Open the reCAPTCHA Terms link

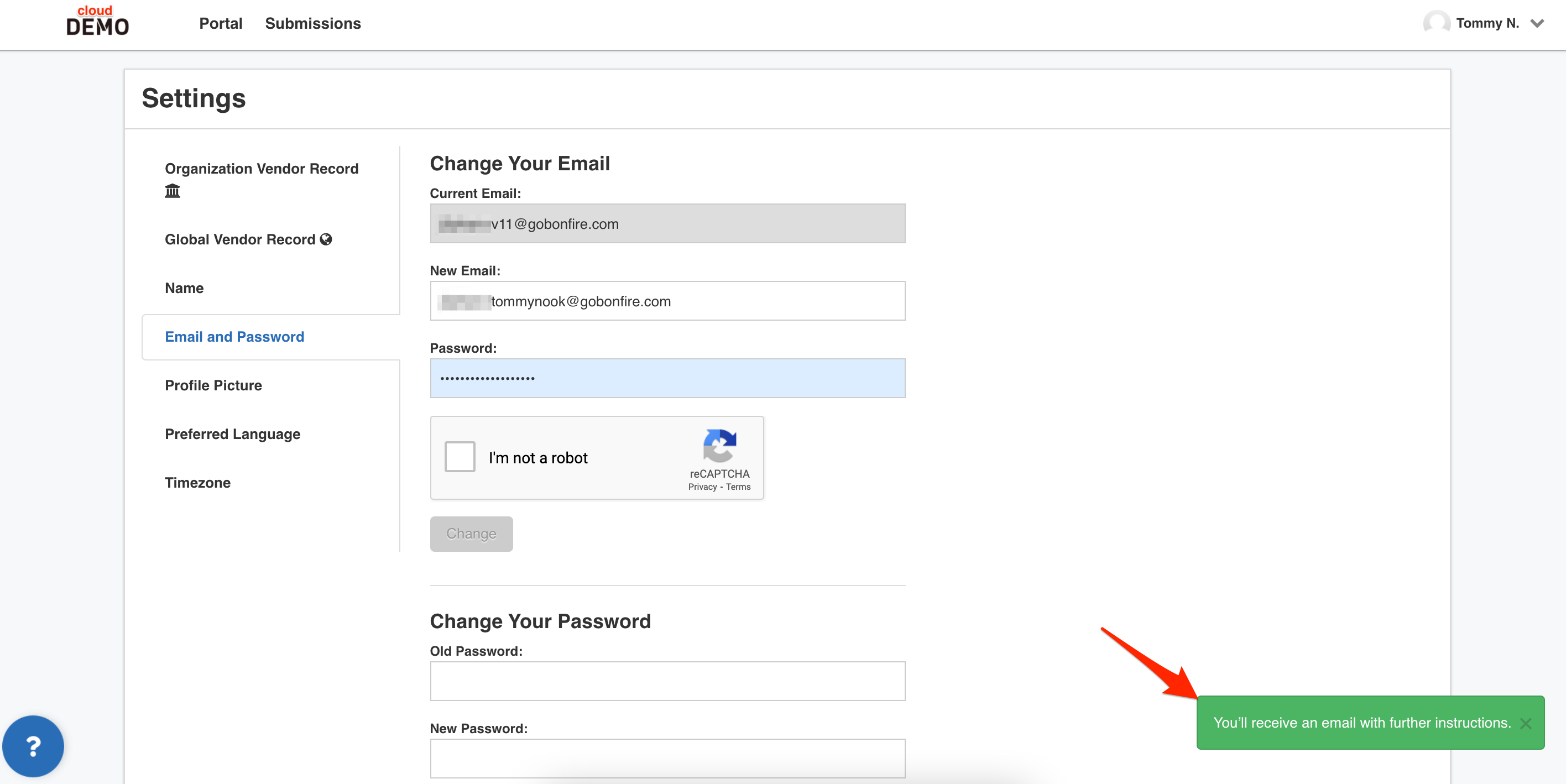[x=738, y=487]
